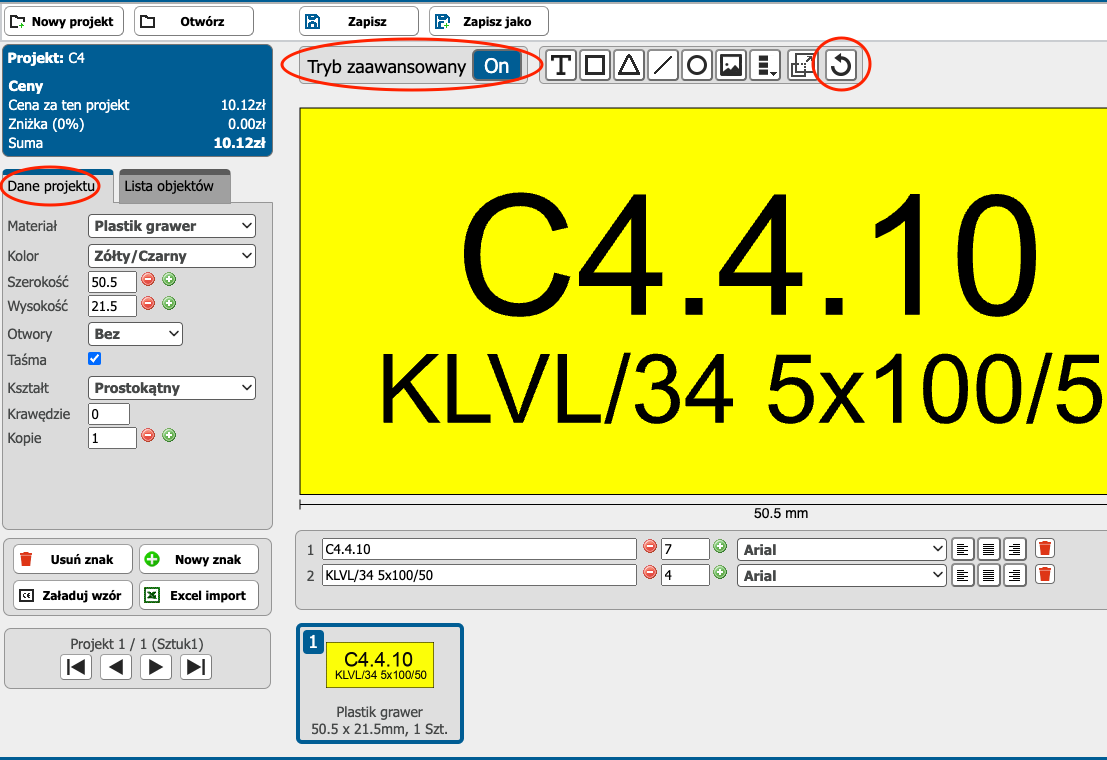Screen dimensions: 1107x760
Task: Expand the Kolor Żółty/Czarny dropdown
Action: [x=172, y=256]
